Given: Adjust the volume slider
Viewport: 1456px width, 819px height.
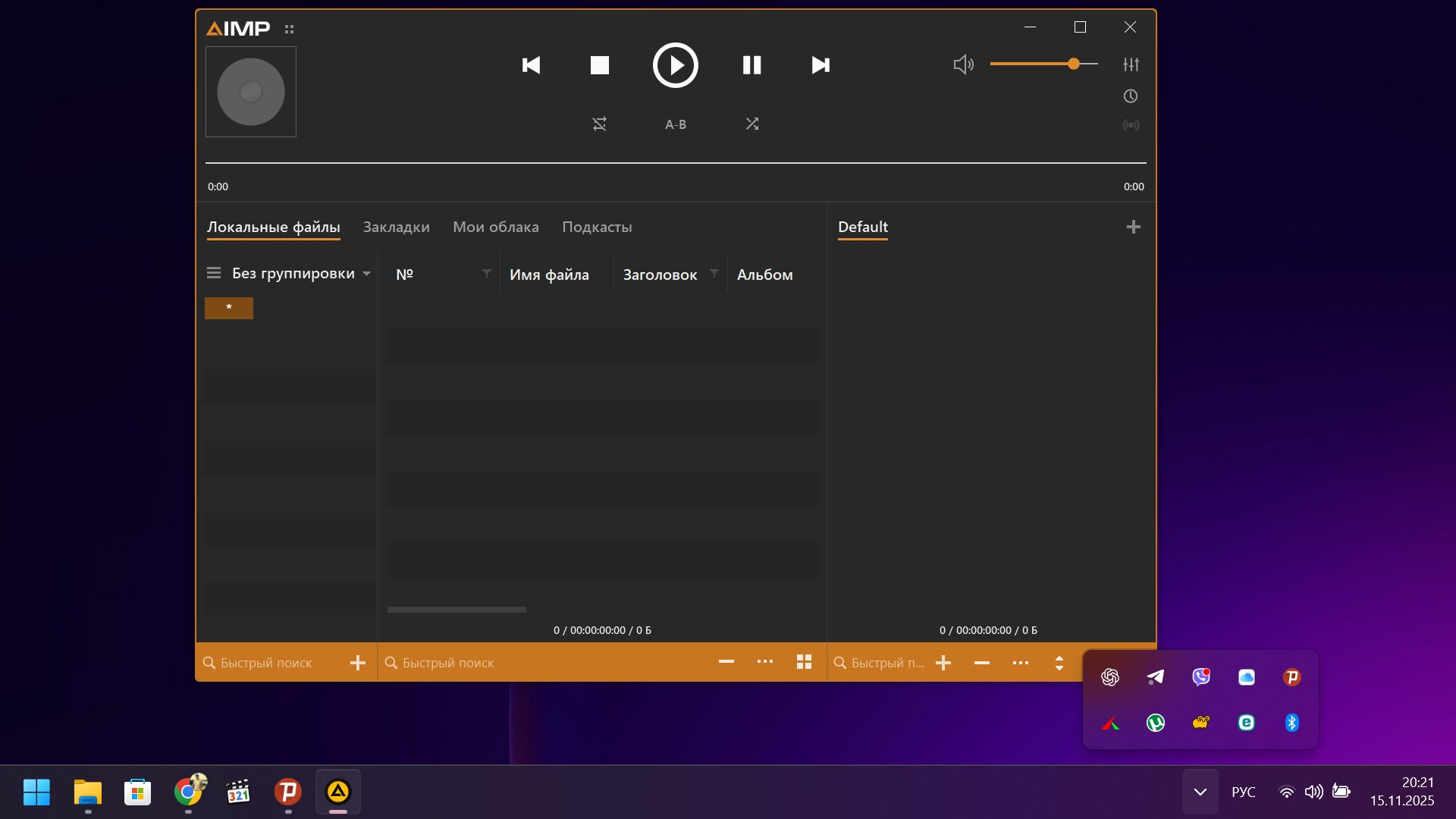Looking at the screenshot, I should [1073, 64].
